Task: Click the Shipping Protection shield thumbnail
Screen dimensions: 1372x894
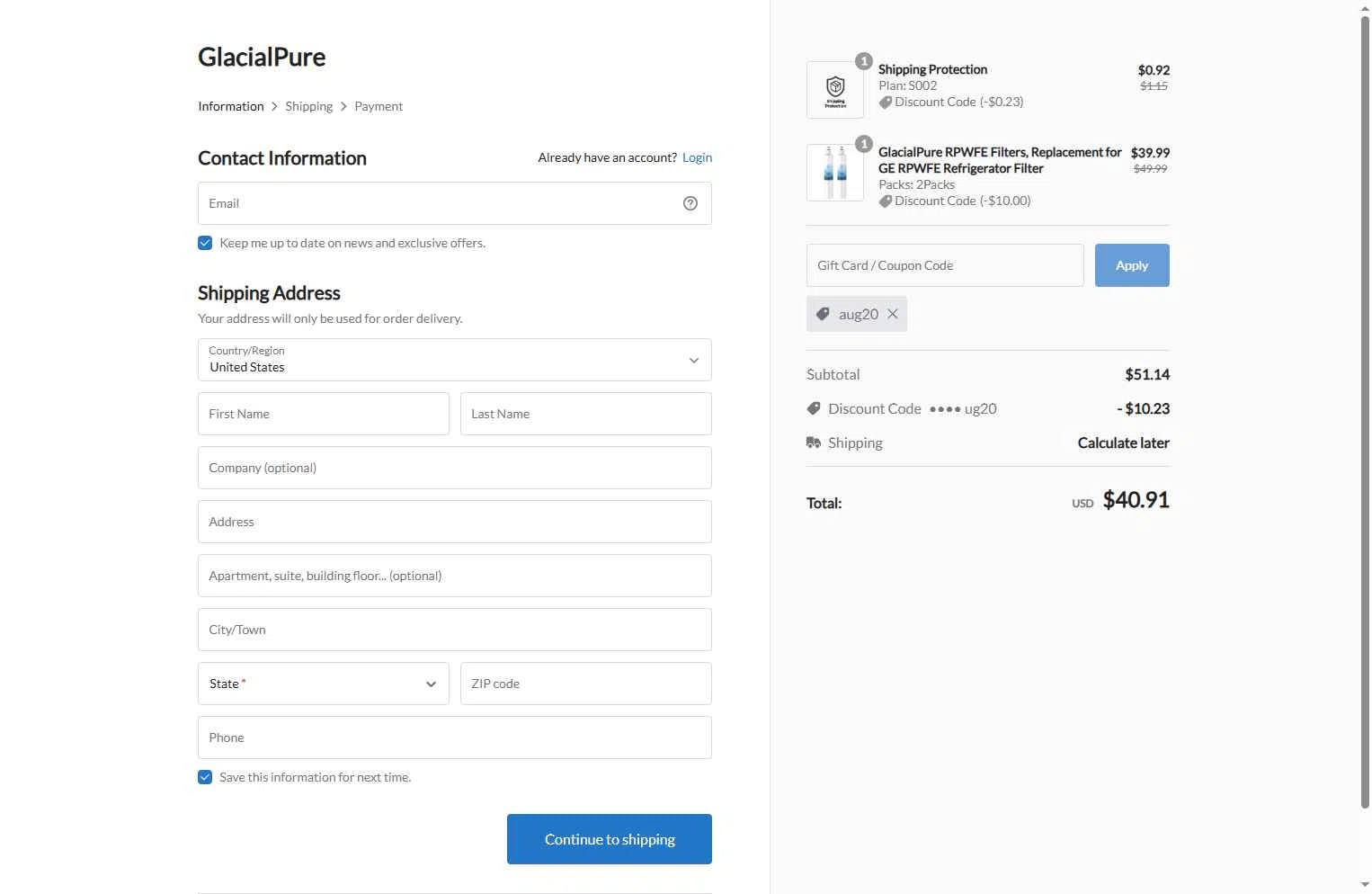Action: point(835,90)
